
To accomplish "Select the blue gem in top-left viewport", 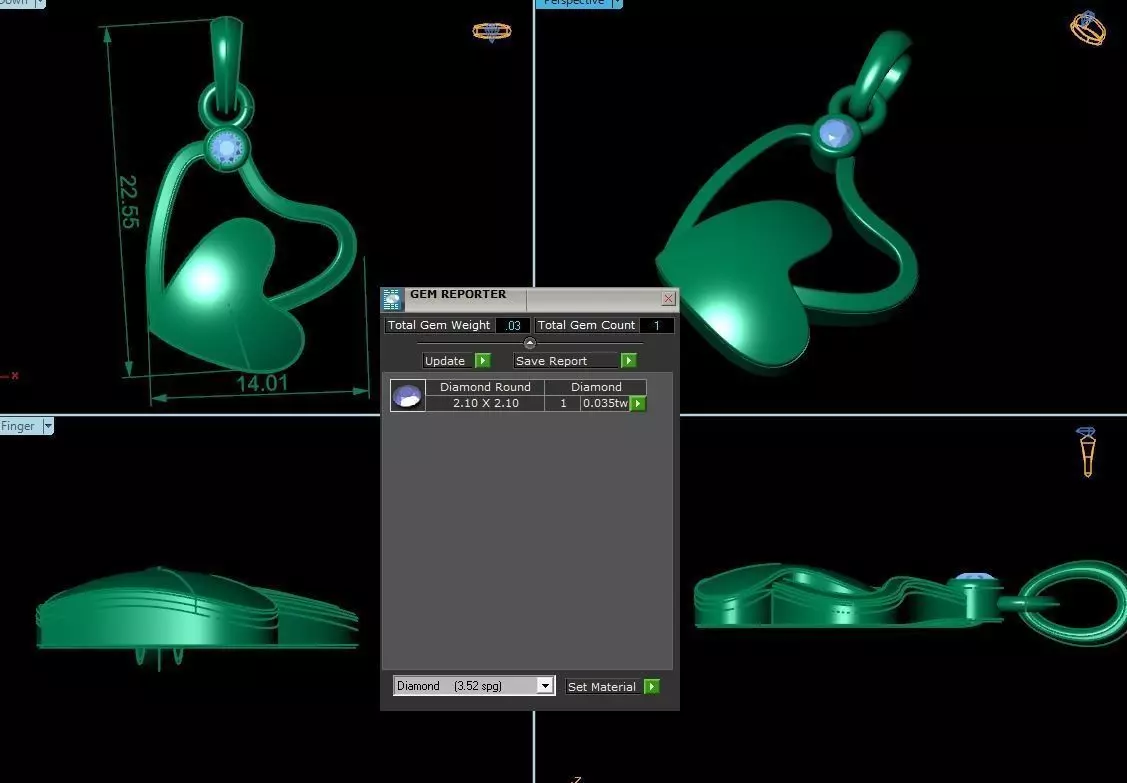I will [x=228, y=149].
